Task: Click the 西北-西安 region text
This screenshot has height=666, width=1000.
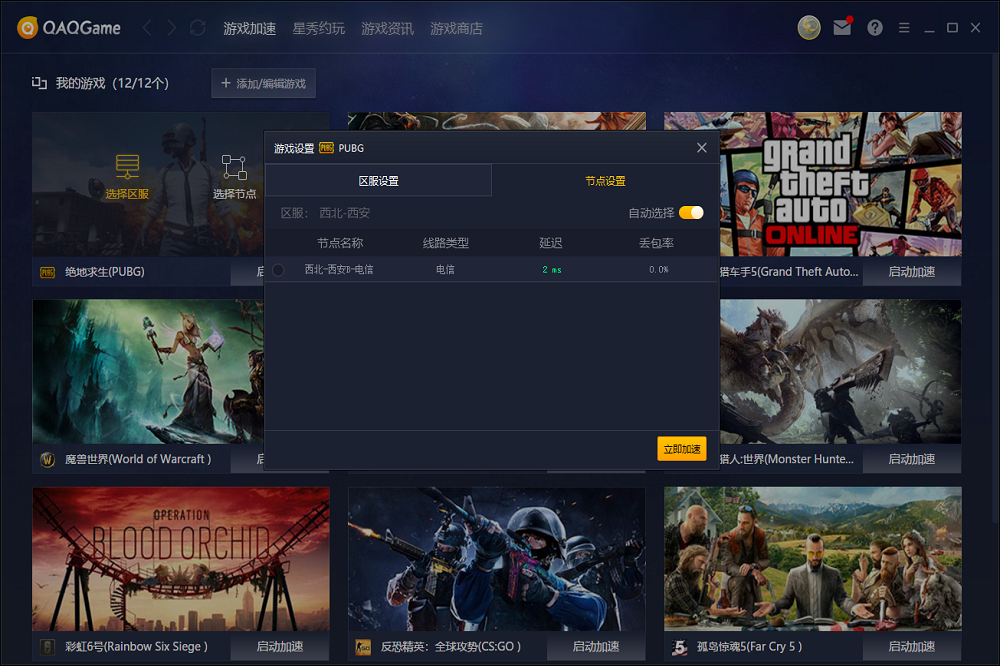Action: (344, 213)
